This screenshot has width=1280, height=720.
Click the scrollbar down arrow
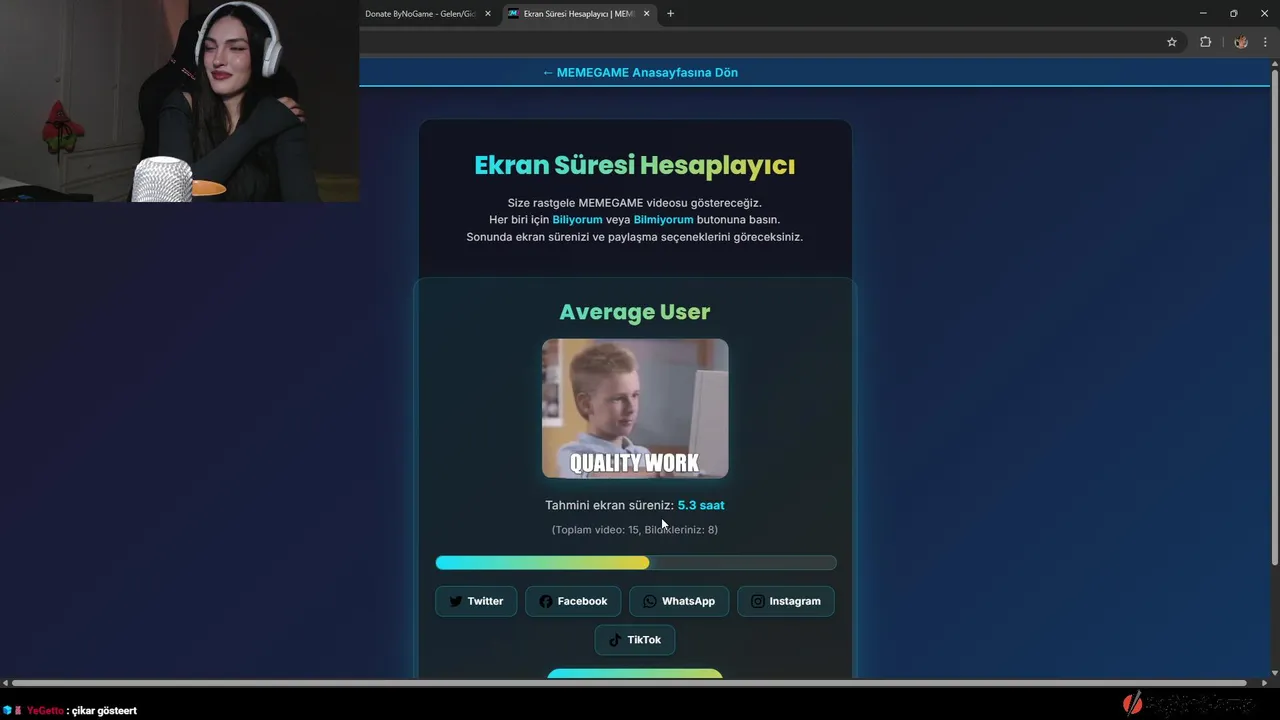1274,672
